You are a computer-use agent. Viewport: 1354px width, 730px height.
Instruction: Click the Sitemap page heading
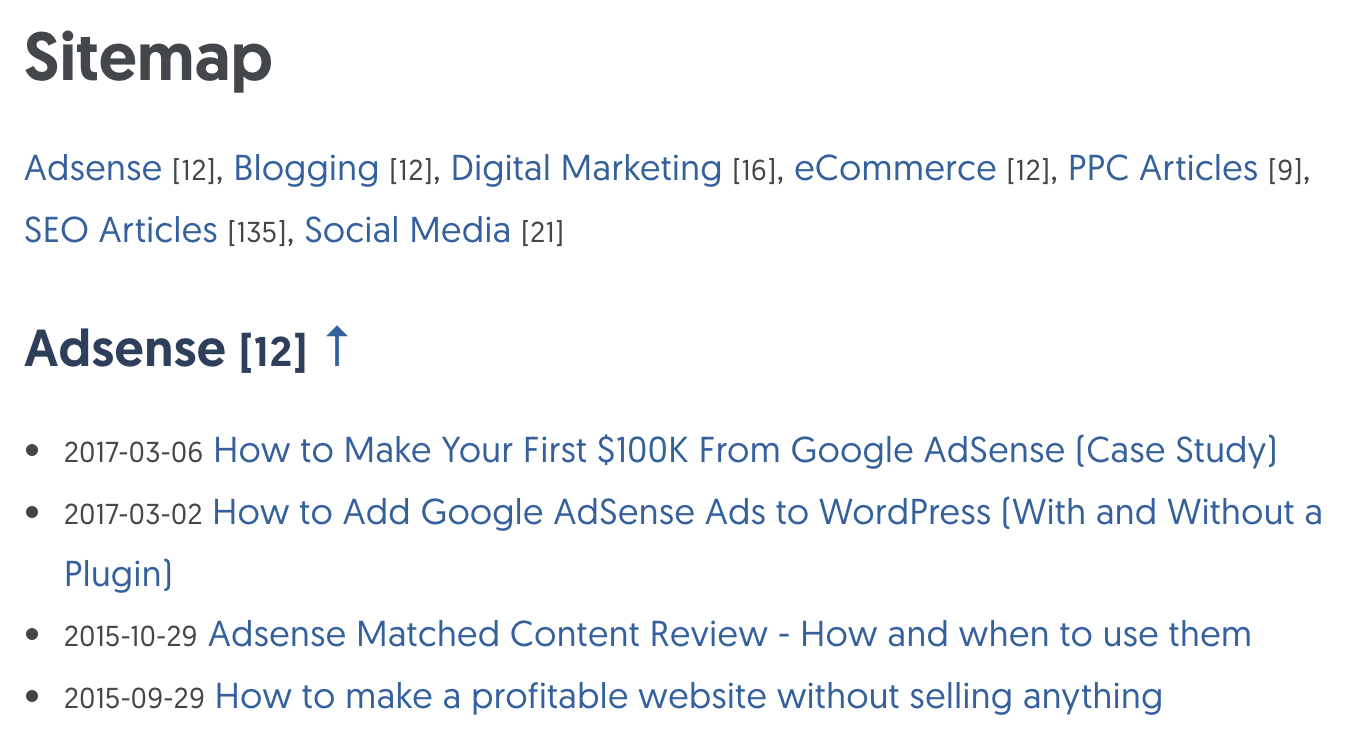pyautogui.click(x=148, y=57)
